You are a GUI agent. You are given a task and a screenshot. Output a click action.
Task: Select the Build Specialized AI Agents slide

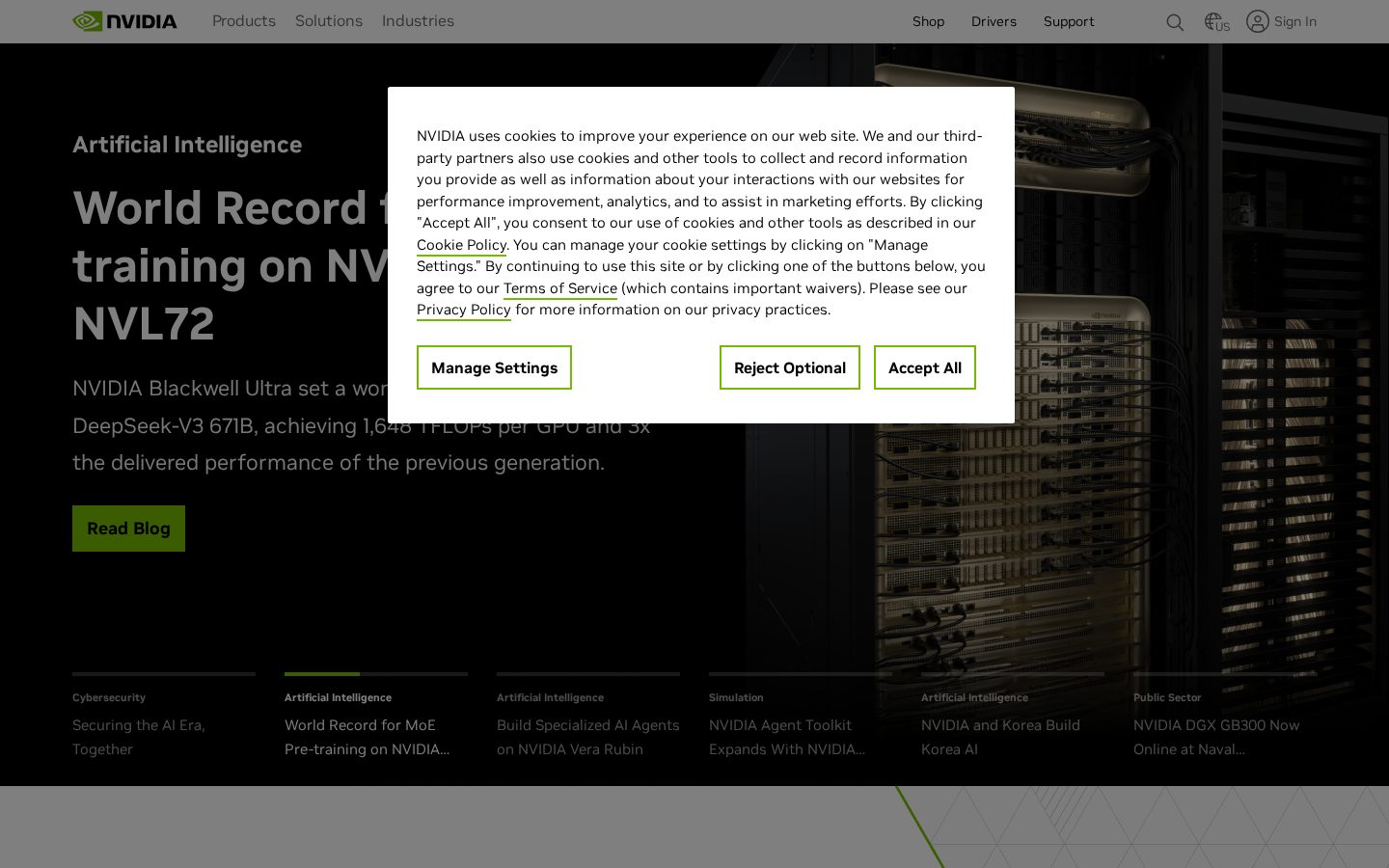588,716
